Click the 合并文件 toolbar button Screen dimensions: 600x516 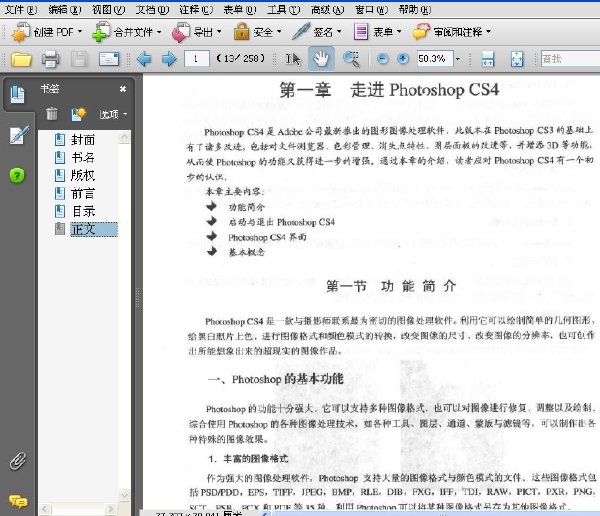pos(127,32)
